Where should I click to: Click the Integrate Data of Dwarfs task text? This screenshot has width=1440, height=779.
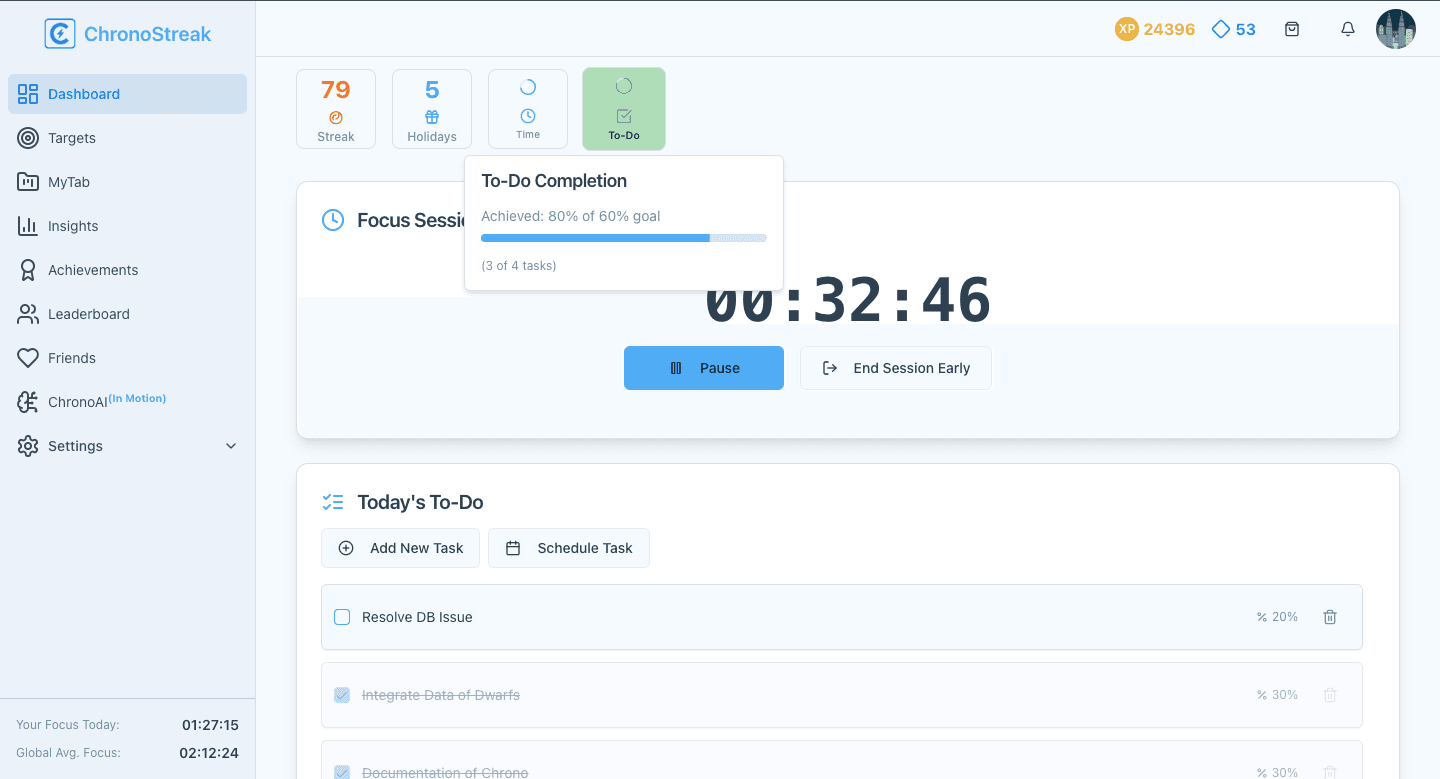point(441,695)
